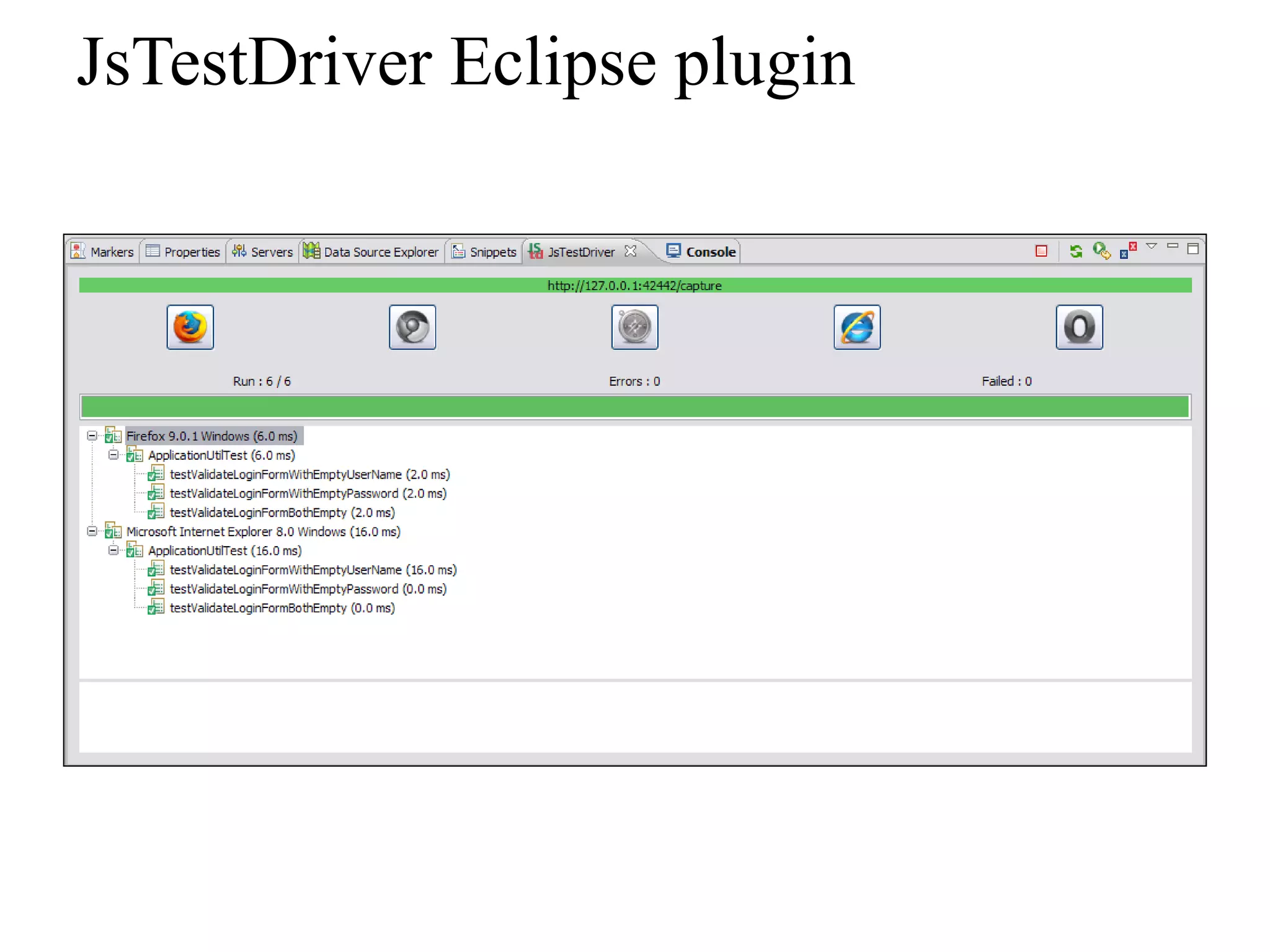Maximize the JsTestDriver view panel
This screenshot has height=952, width=1270.
[1193, 249]
